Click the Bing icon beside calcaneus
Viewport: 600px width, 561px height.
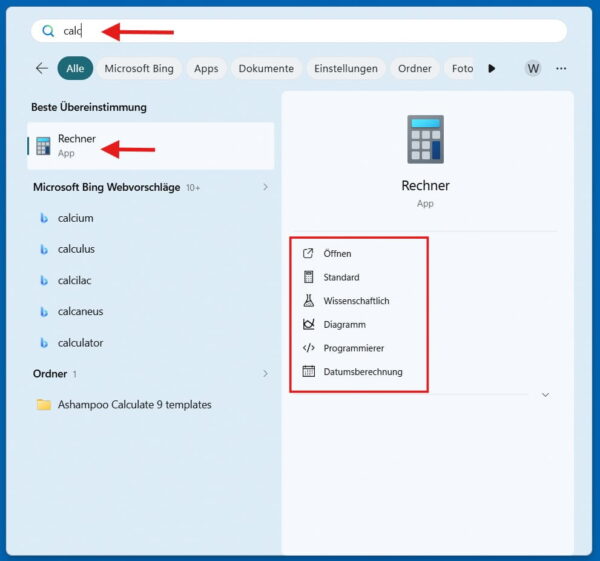[44, 312]
